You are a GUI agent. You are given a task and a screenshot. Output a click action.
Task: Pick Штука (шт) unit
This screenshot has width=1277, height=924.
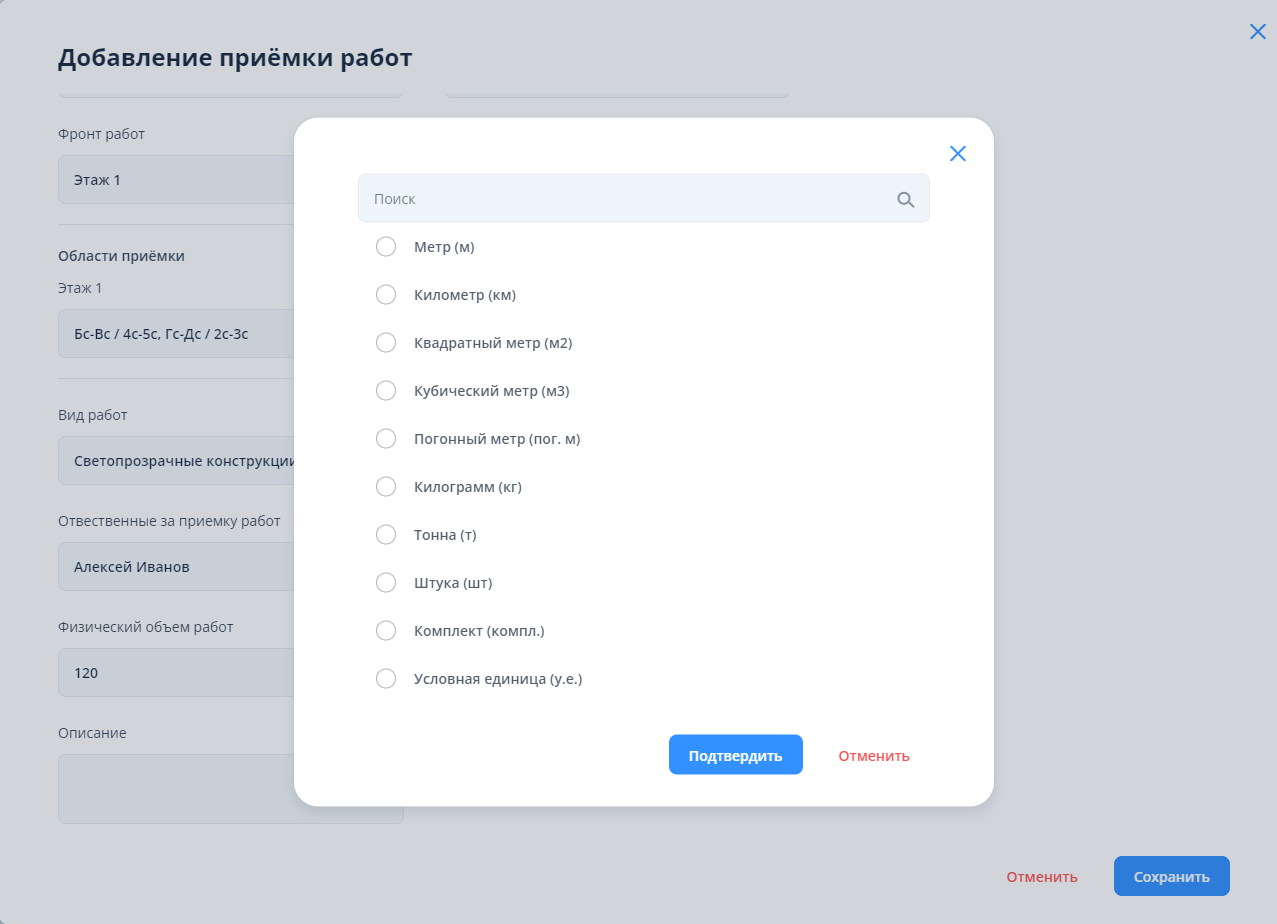tap(386, 583)
